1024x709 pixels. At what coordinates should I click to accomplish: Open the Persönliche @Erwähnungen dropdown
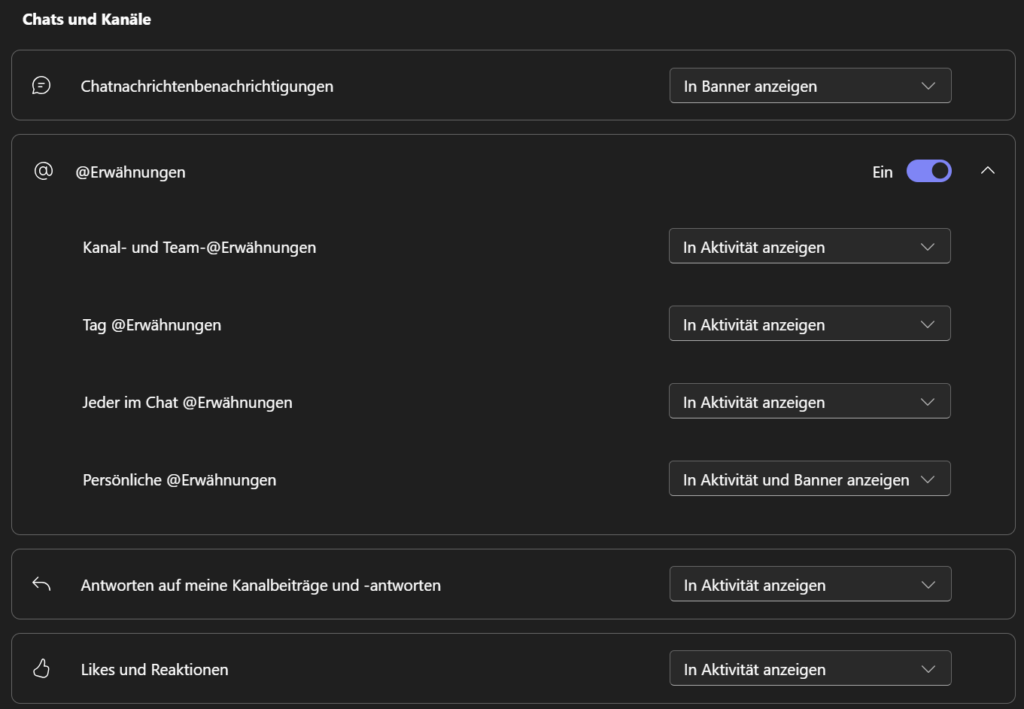(x=810, y=478)
